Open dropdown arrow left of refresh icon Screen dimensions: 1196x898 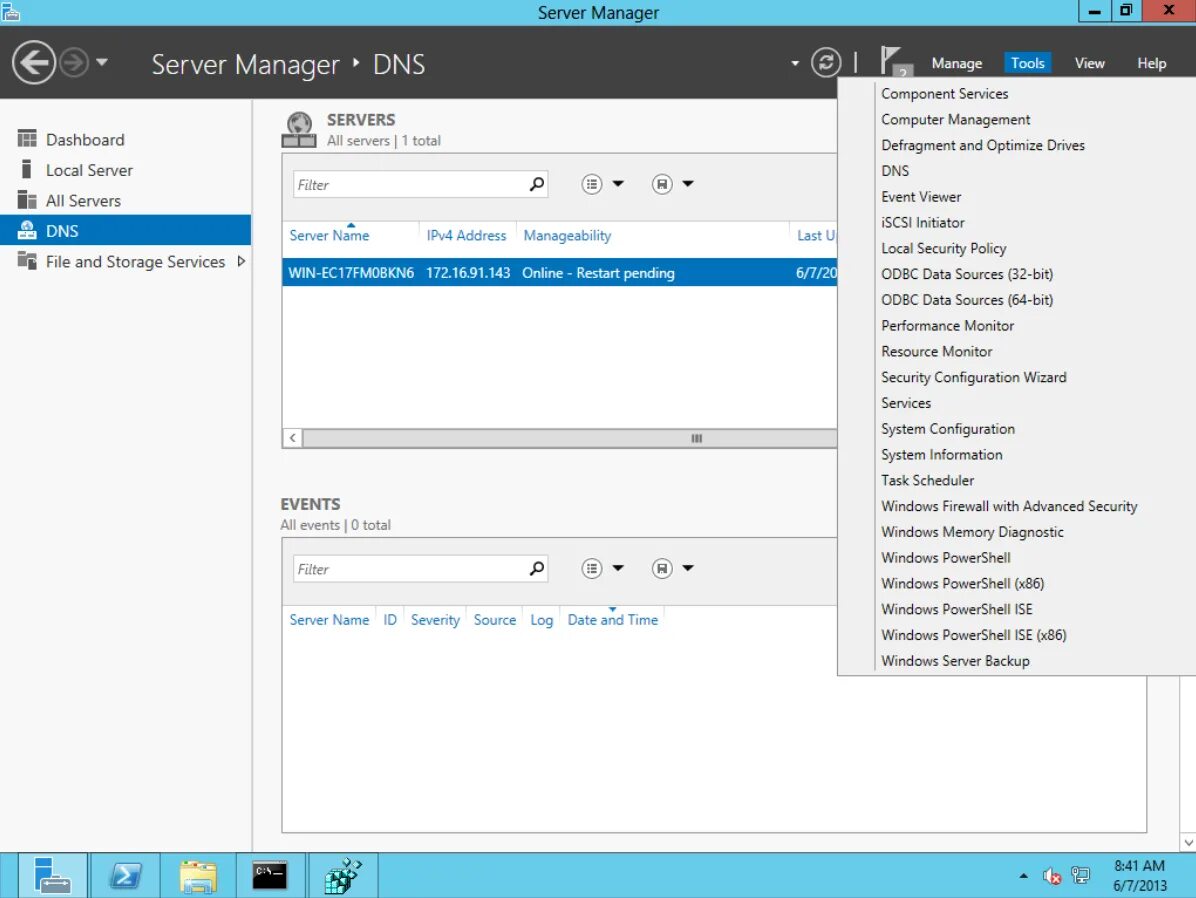[795, 63]
